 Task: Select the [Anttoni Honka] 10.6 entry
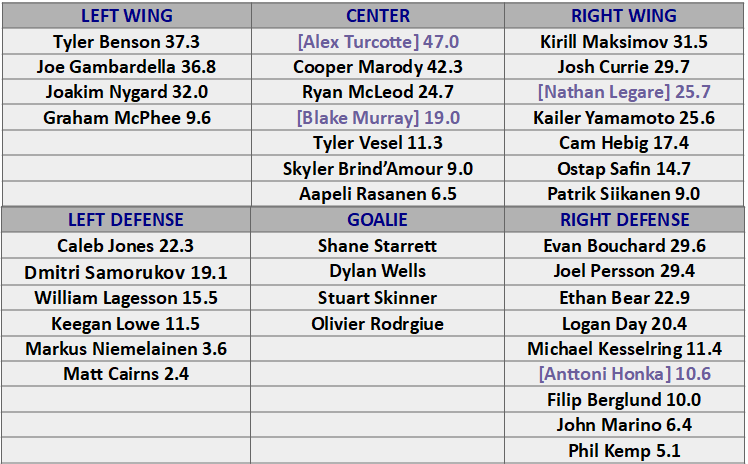pos(624,373)
